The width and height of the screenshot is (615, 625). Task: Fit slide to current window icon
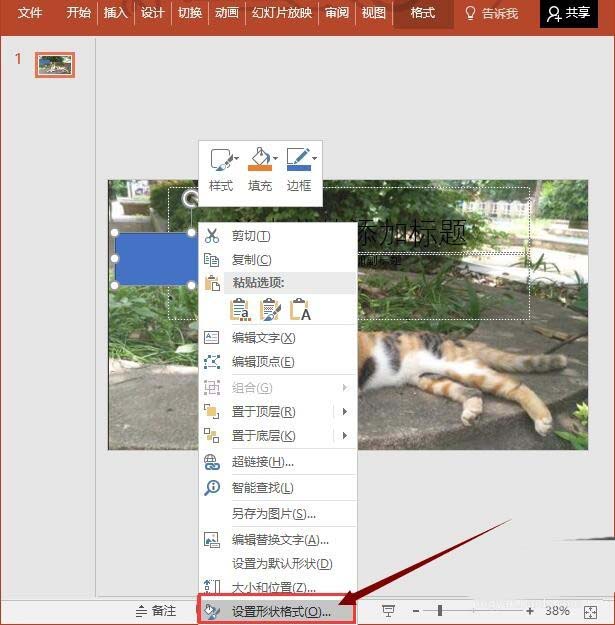tap(590, 612)
